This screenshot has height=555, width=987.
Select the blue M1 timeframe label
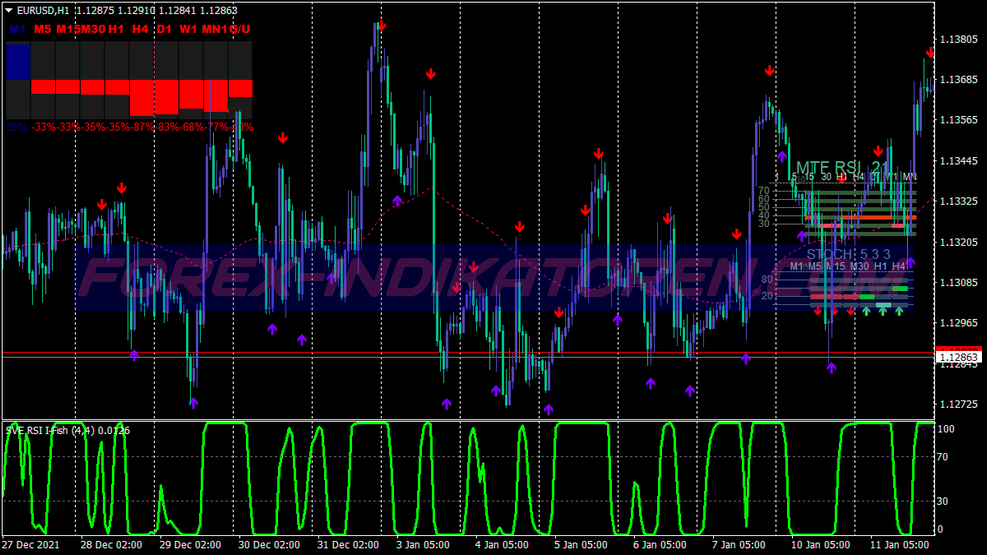pyautogui.click(x=18, y=29)
